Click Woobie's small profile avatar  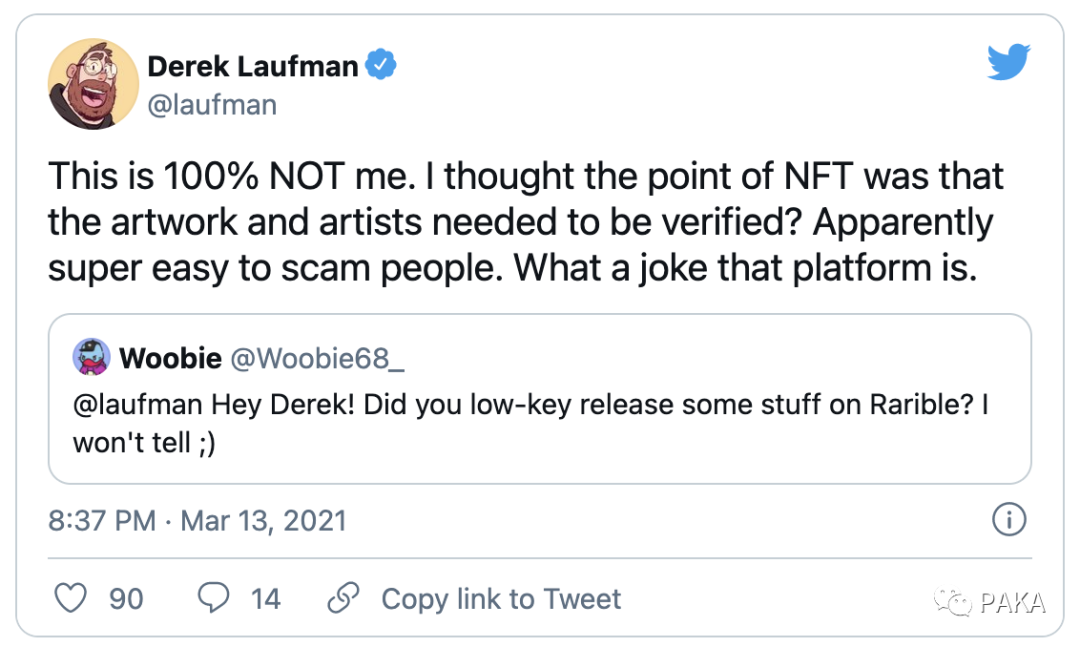click(92, 358)
